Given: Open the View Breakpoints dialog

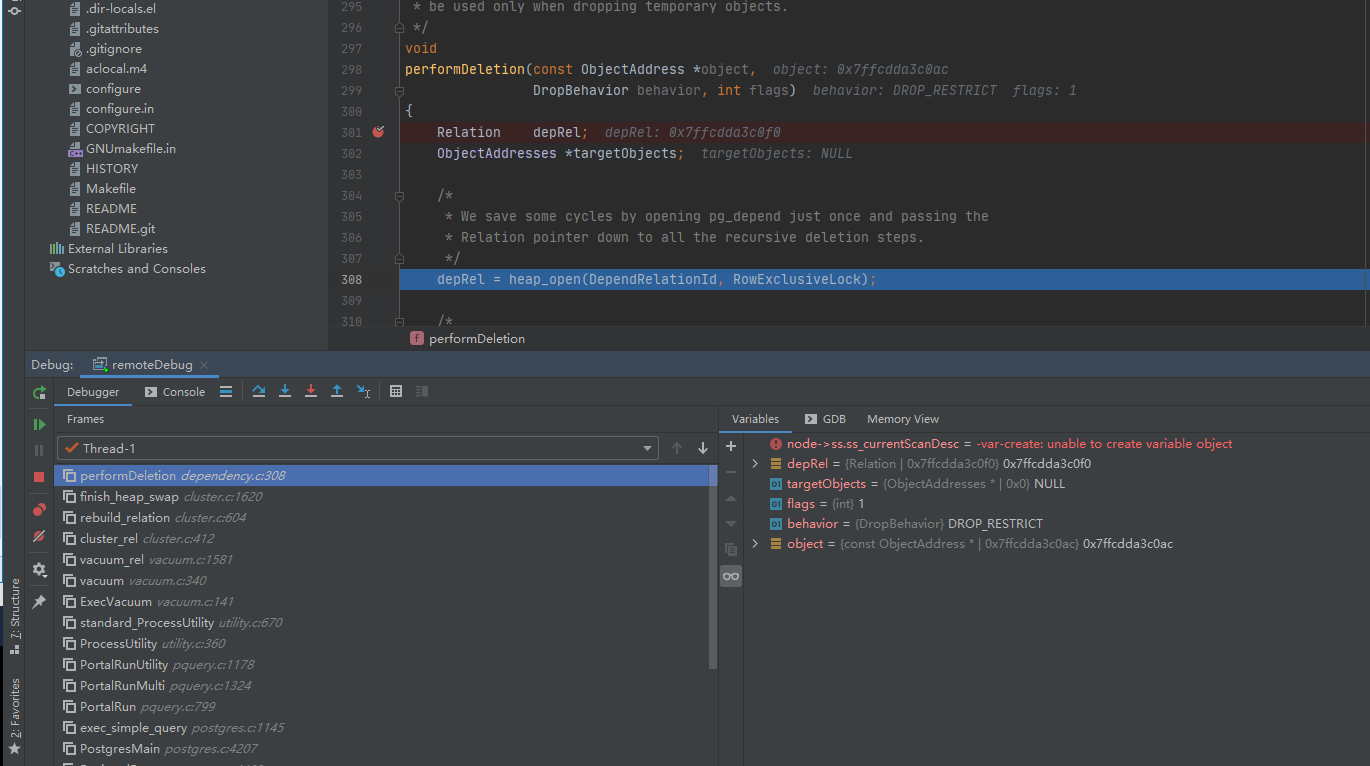Looking at the screenshot, I should click(39, 510).
